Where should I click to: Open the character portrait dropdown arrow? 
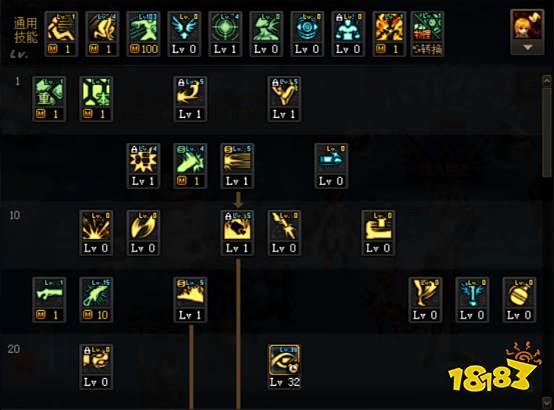[x=528, y=48]
